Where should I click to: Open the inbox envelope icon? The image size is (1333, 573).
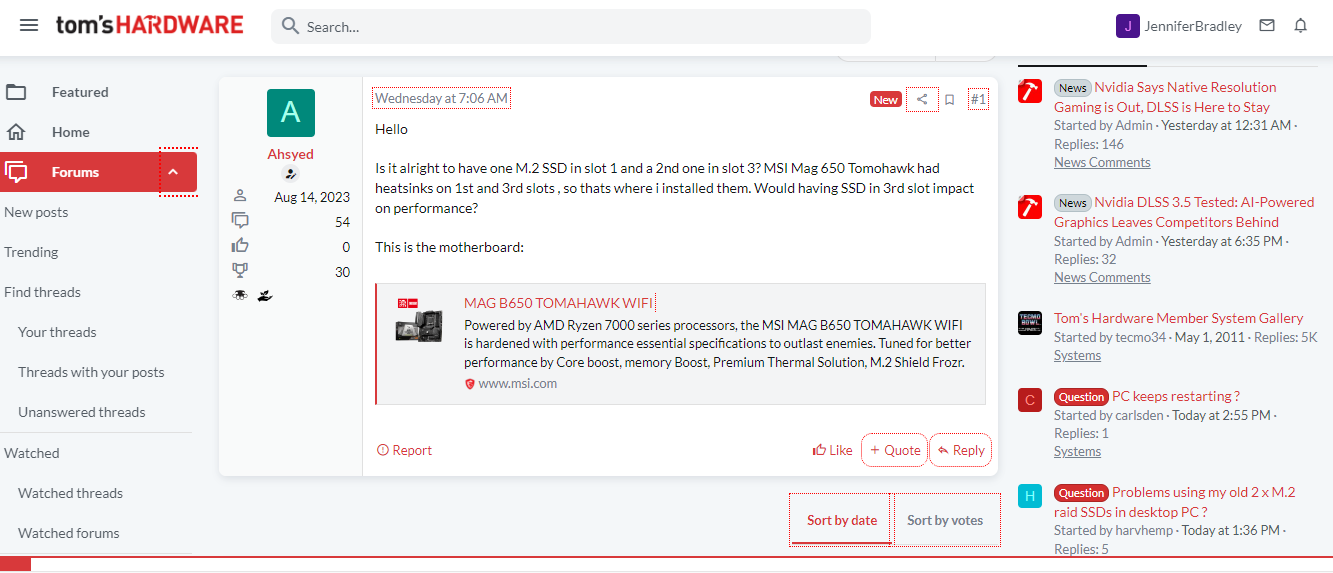[1267, 26]
